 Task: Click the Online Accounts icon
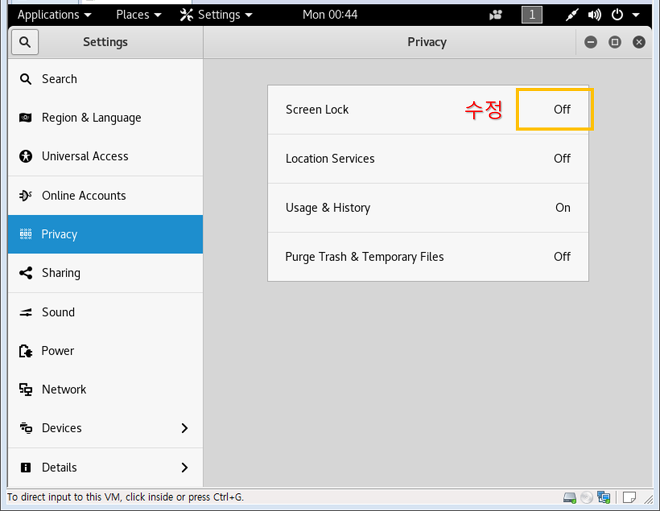25,195
